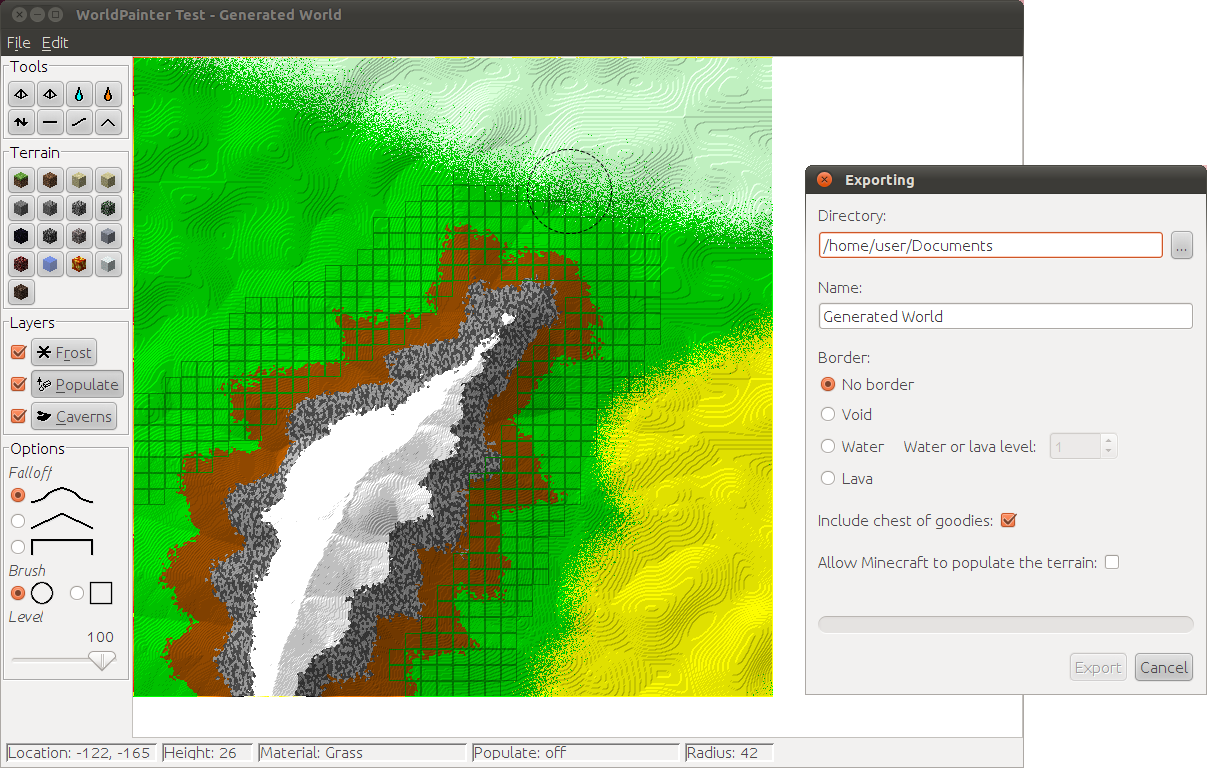Open the Edit menu
Viewport: 1207px width, 768px height.
click(55, 43)
